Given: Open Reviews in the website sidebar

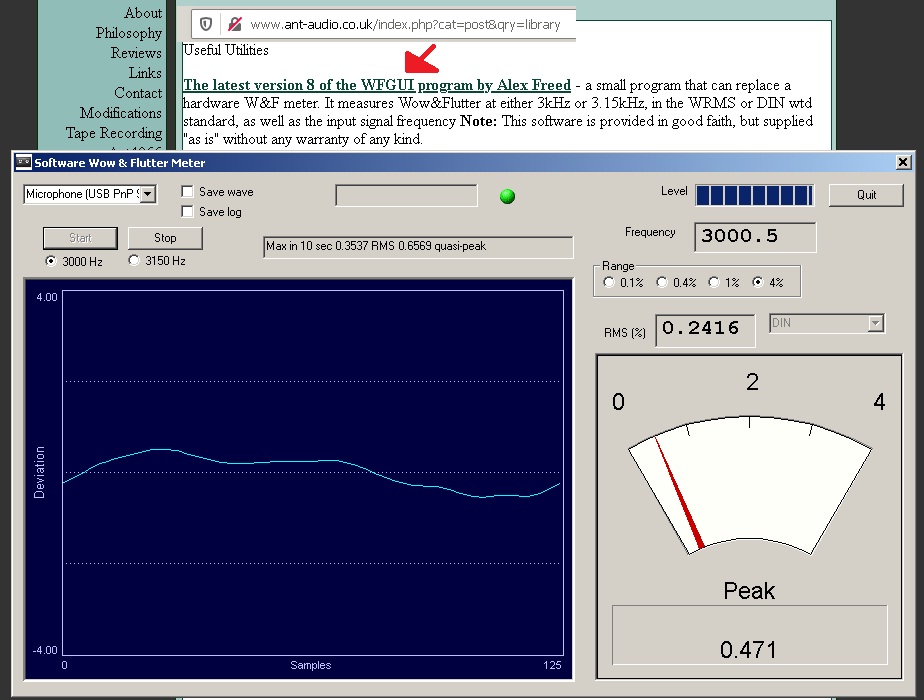Looking at the screenshot, I should (136, 53).
